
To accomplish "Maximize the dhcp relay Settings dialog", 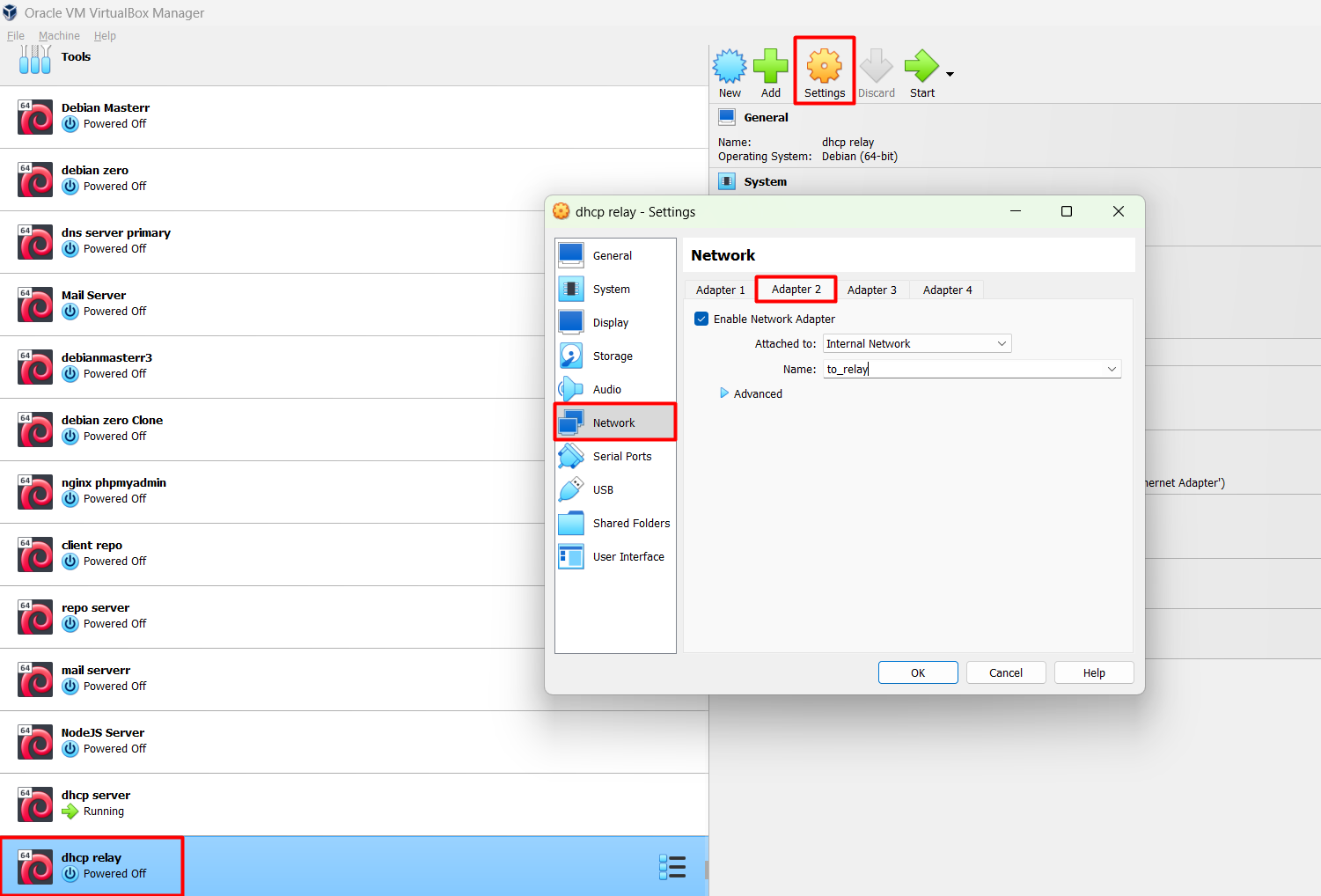I will (x=1067, y=211).
